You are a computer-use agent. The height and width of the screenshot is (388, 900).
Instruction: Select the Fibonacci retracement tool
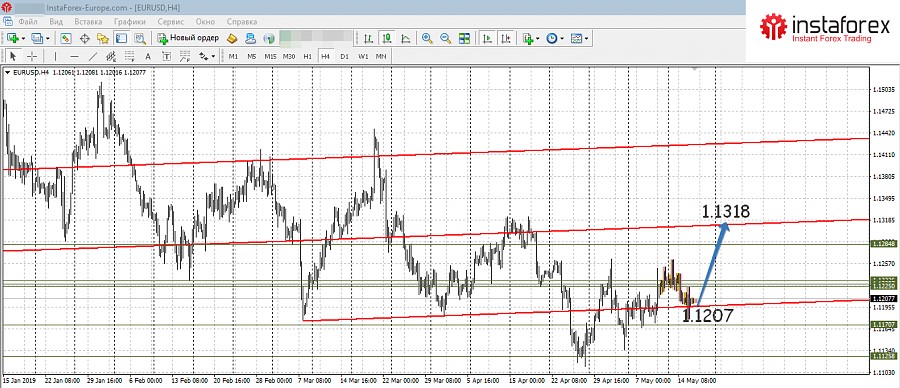point(130,56)
